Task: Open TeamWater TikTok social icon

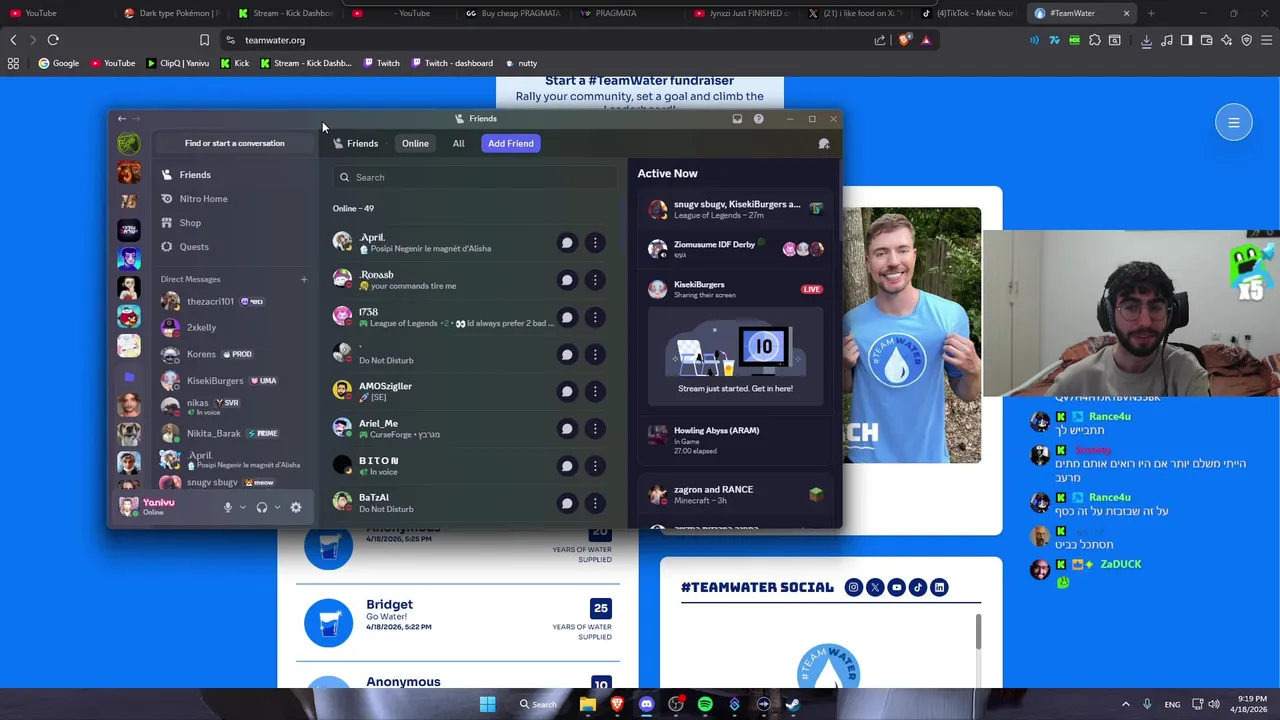Action: pos(918,587)
